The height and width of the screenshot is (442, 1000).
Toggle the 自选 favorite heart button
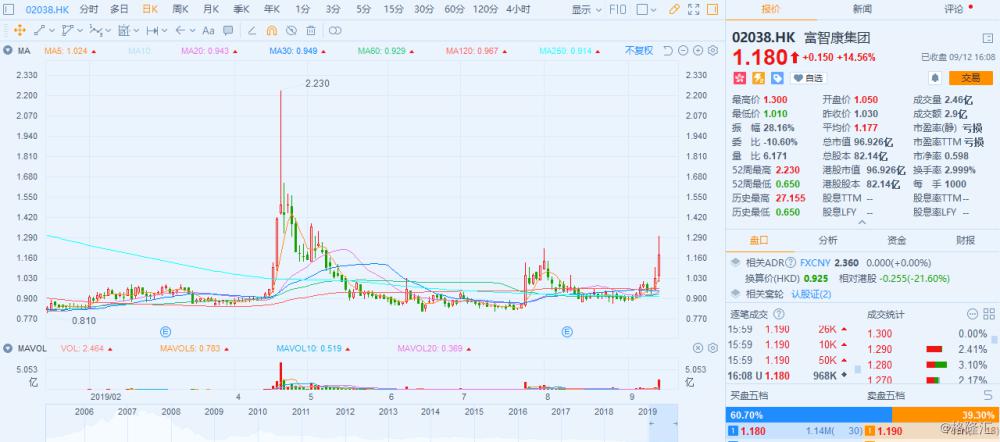point(808,77)
